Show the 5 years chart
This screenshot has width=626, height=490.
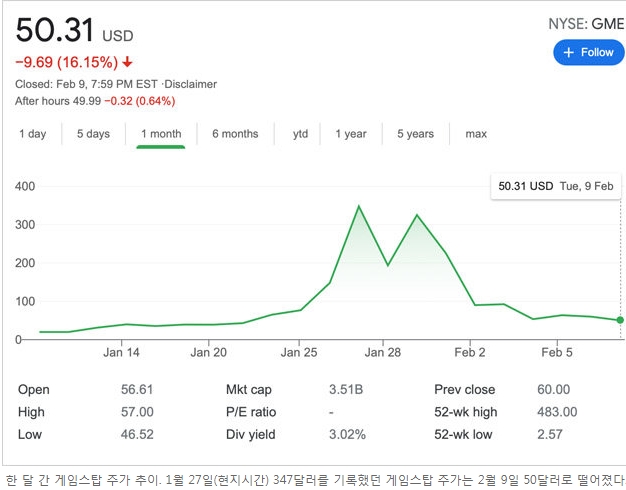(x=416, y=134)
